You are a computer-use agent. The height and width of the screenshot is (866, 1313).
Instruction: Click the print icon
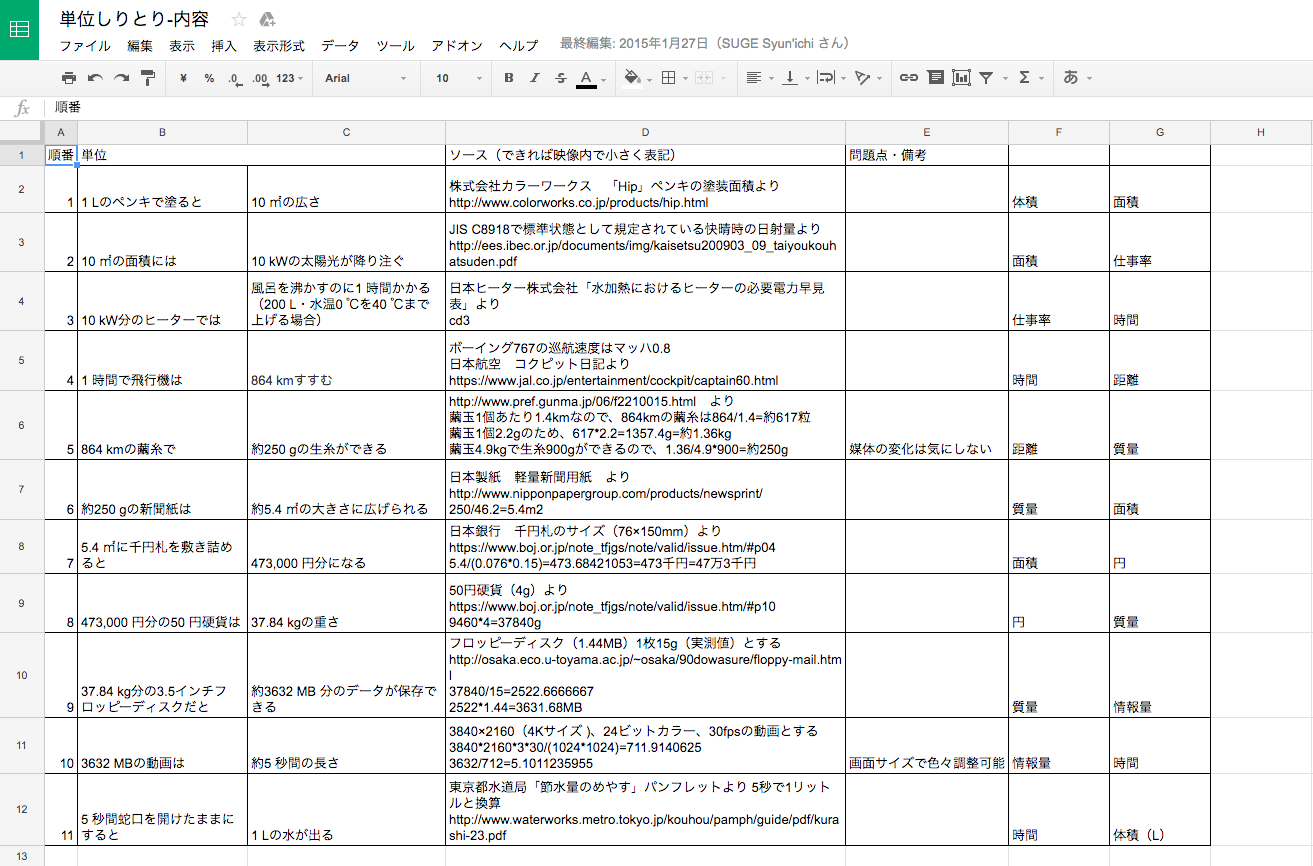coord(68,78)
